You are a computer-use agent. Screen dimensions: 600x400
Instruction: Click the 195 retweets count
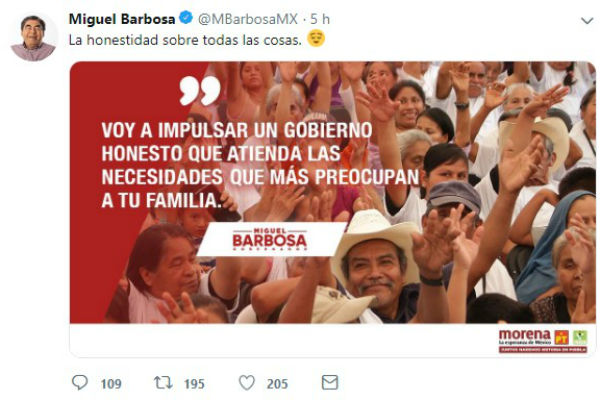tap(194, 384)
